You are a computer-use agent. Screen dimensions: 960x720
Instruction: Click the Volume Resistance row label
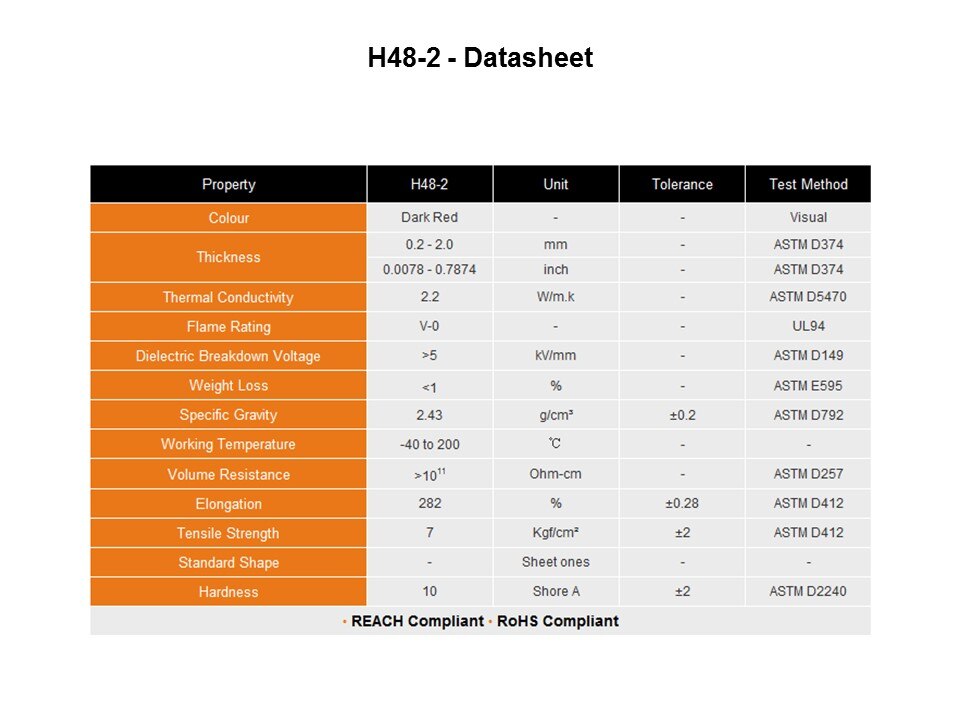pyautogui.click(x=228, y=474)
